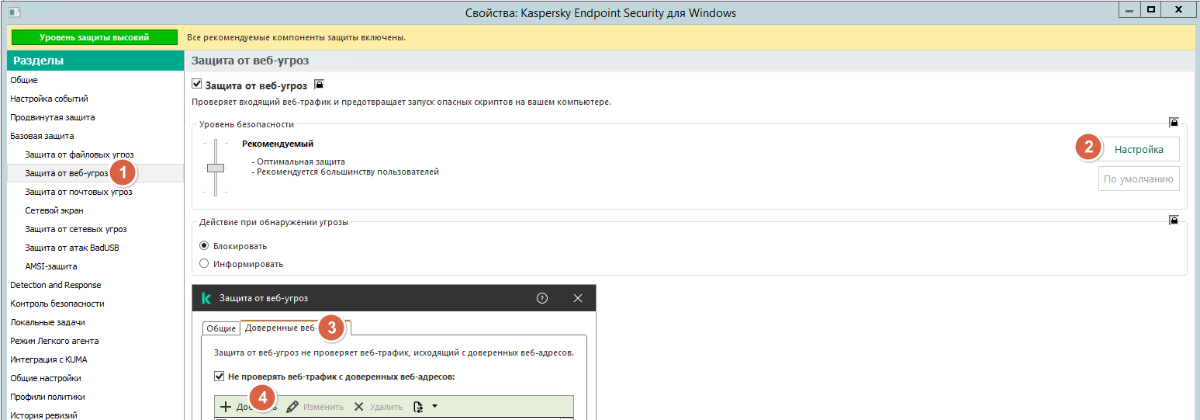Toggle the Защита от веб-угроз checkbox
Image resolution: width=1200 pixels, height=420 pixels.
197,85
